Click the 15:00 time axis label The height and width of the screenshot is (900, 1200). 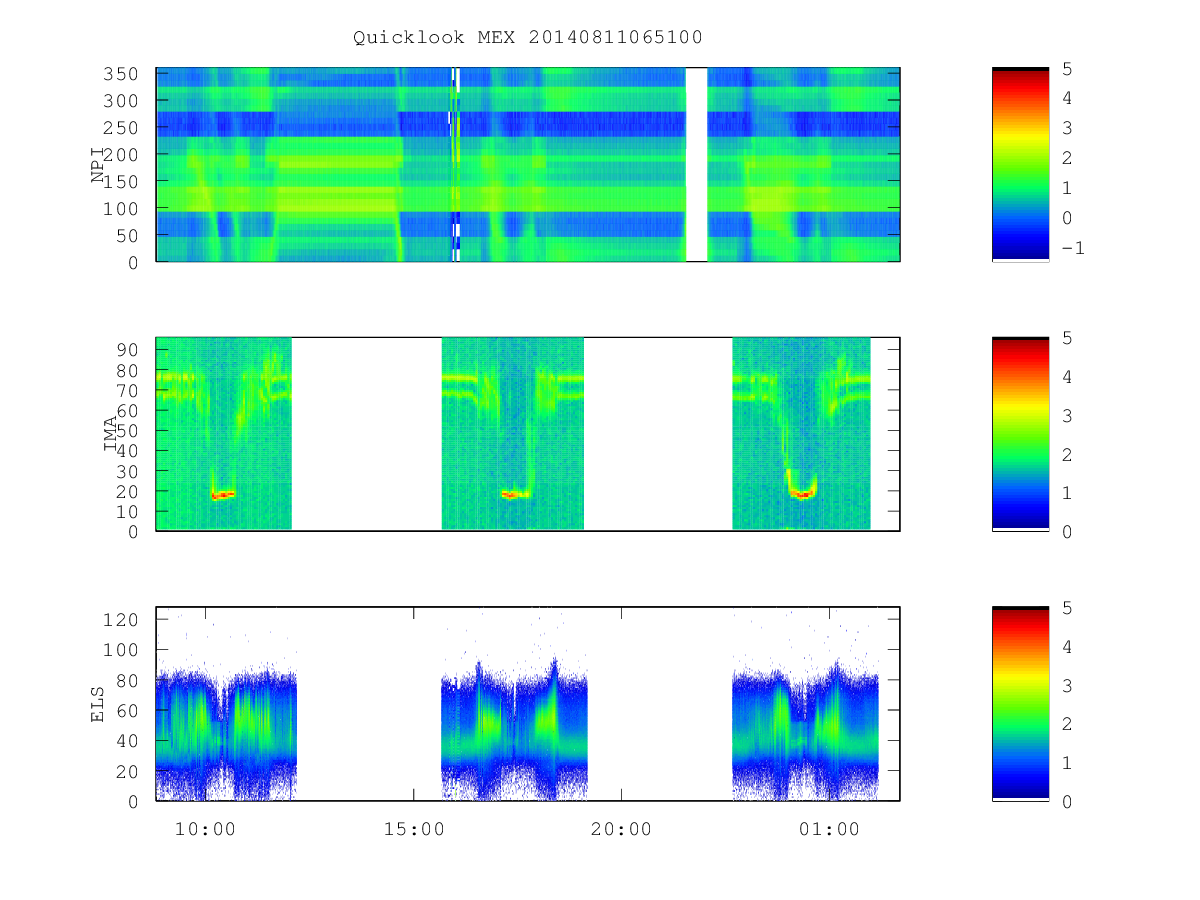tap(414, 829)
